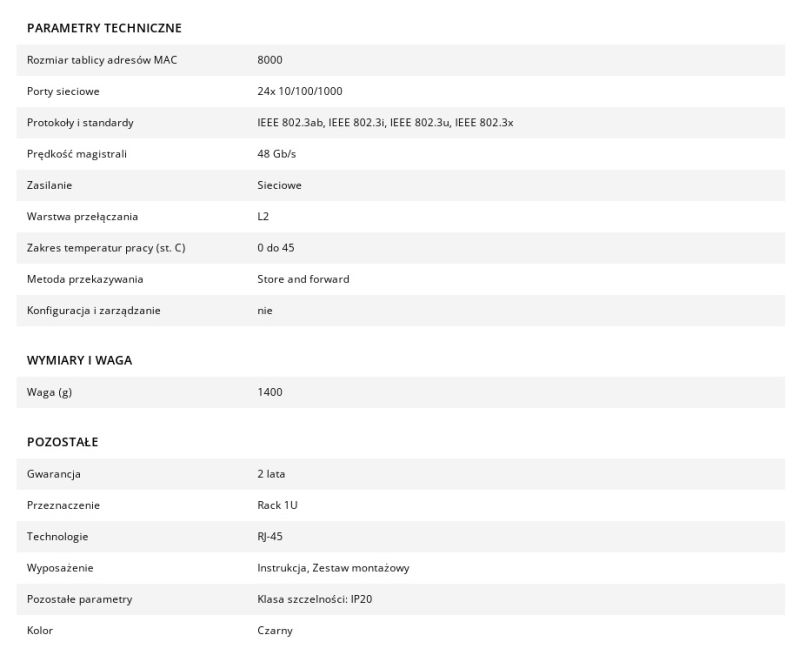Select the Protokoły i standardy label
The height and width of the screenshot is (655, 800).
[x=80, y=123]
